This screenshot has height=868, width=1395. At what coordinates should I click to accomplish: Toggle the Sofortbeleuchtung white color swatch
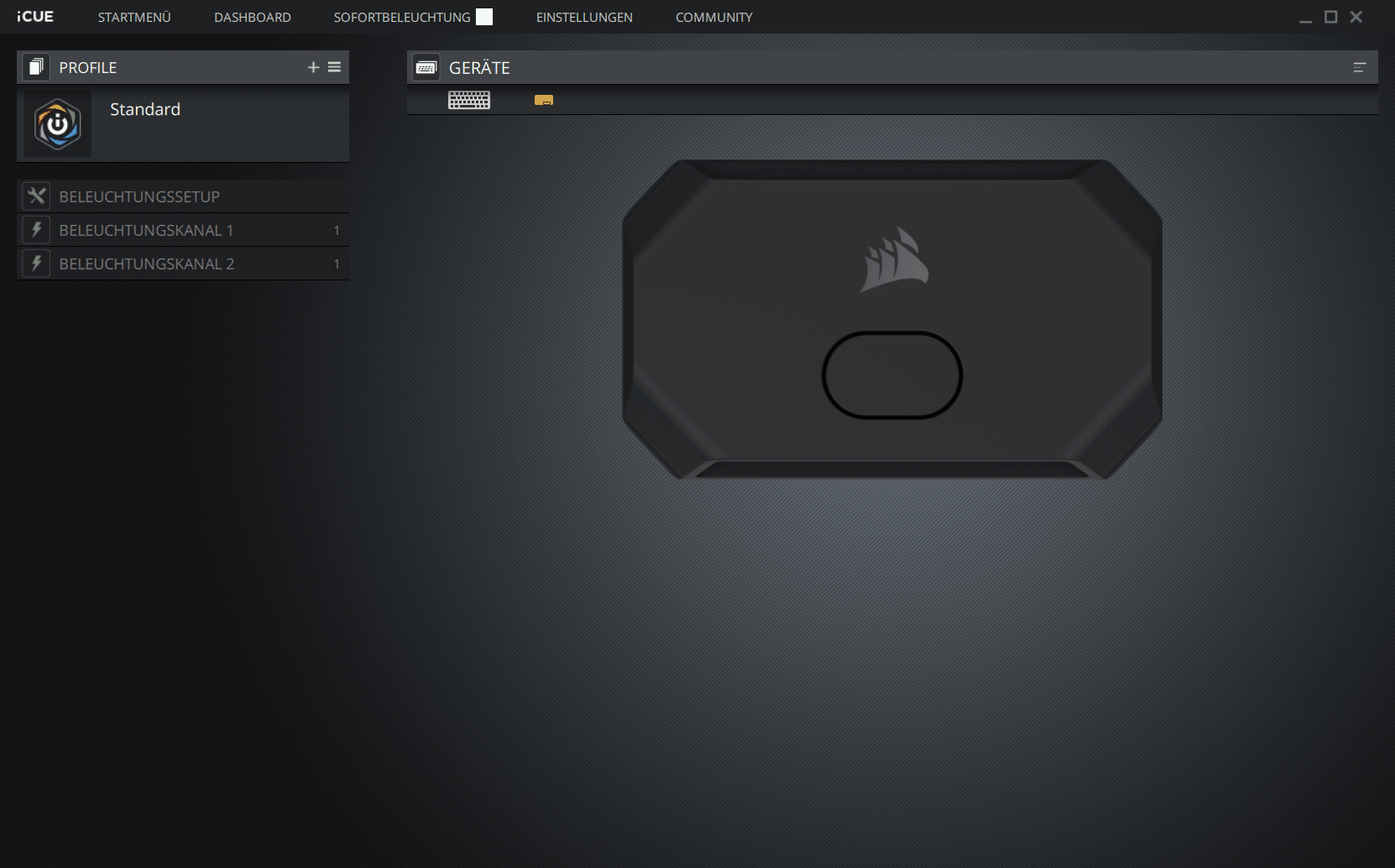(484, 17)
